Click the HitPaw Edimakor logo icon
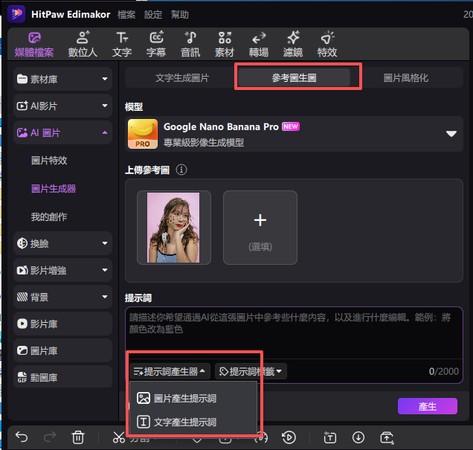 pyautogui.click(x=16, y=14)
